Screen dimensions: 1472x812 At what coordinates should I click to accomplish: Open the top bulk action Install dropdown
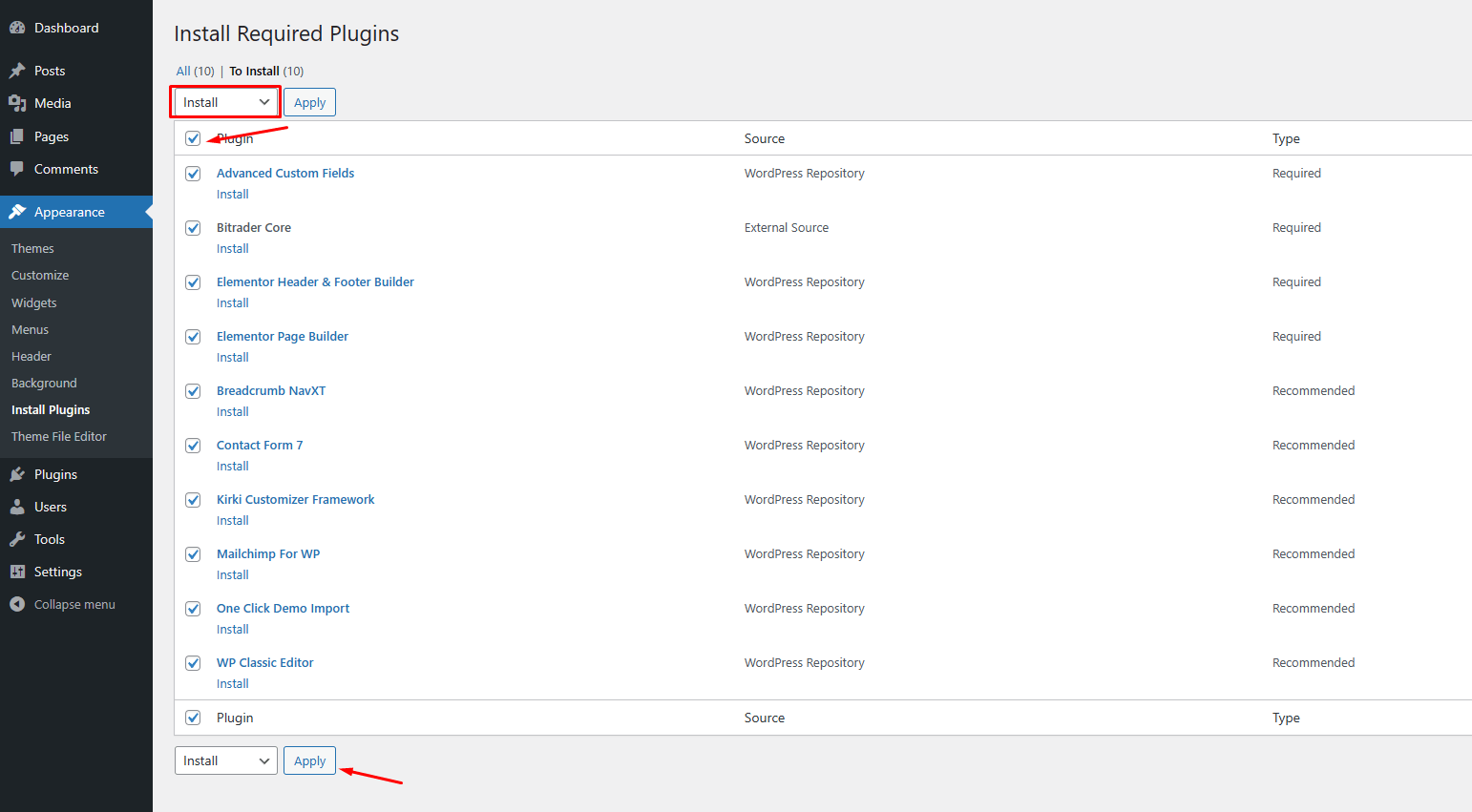(225, 102)
